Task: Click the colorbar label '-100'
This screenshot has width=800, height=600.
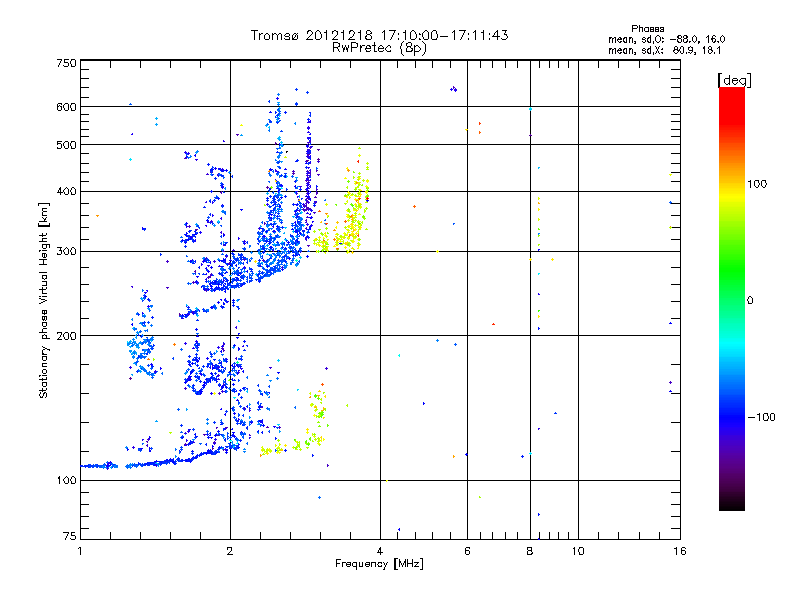Action: [762, 417]
